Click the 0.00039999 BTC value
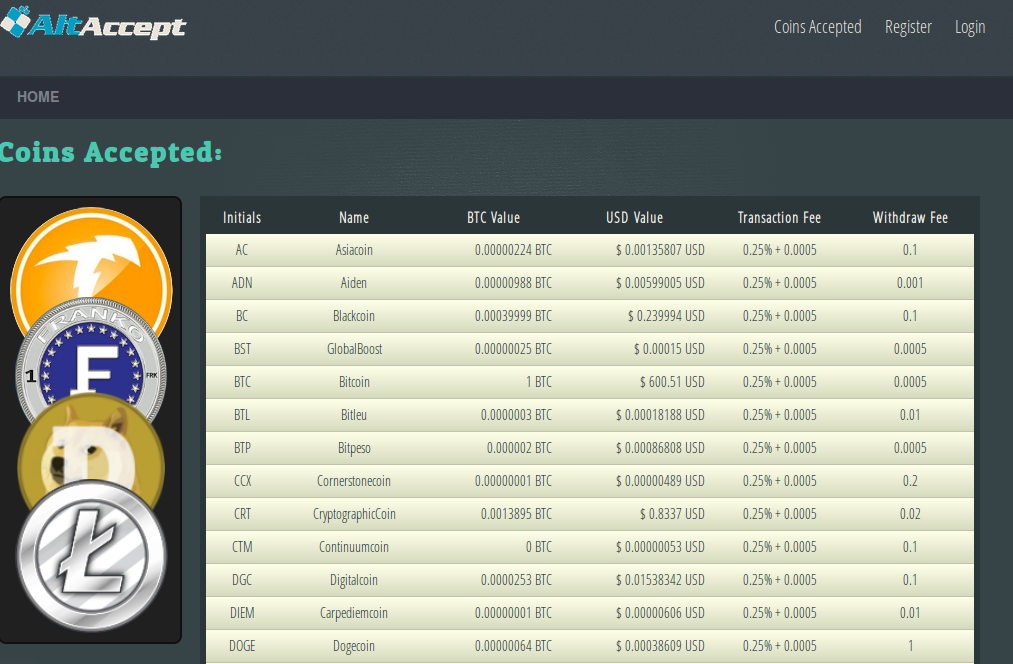 [514, 316]
